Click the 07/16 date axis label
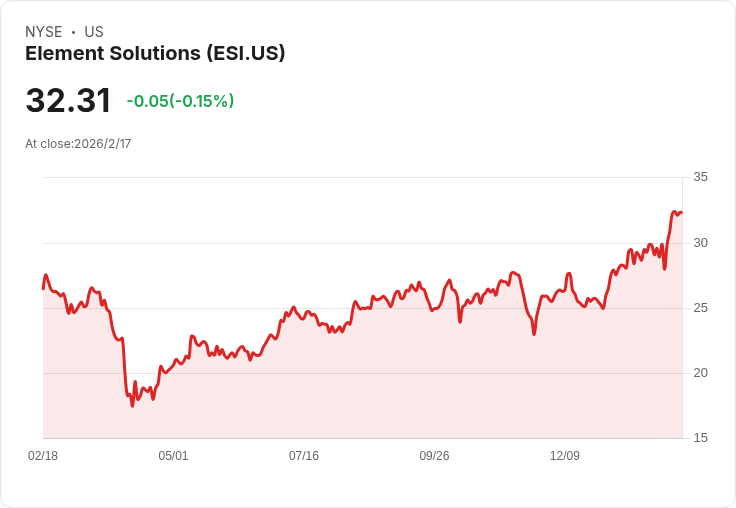The image size is (736, 508). [304, 456]
